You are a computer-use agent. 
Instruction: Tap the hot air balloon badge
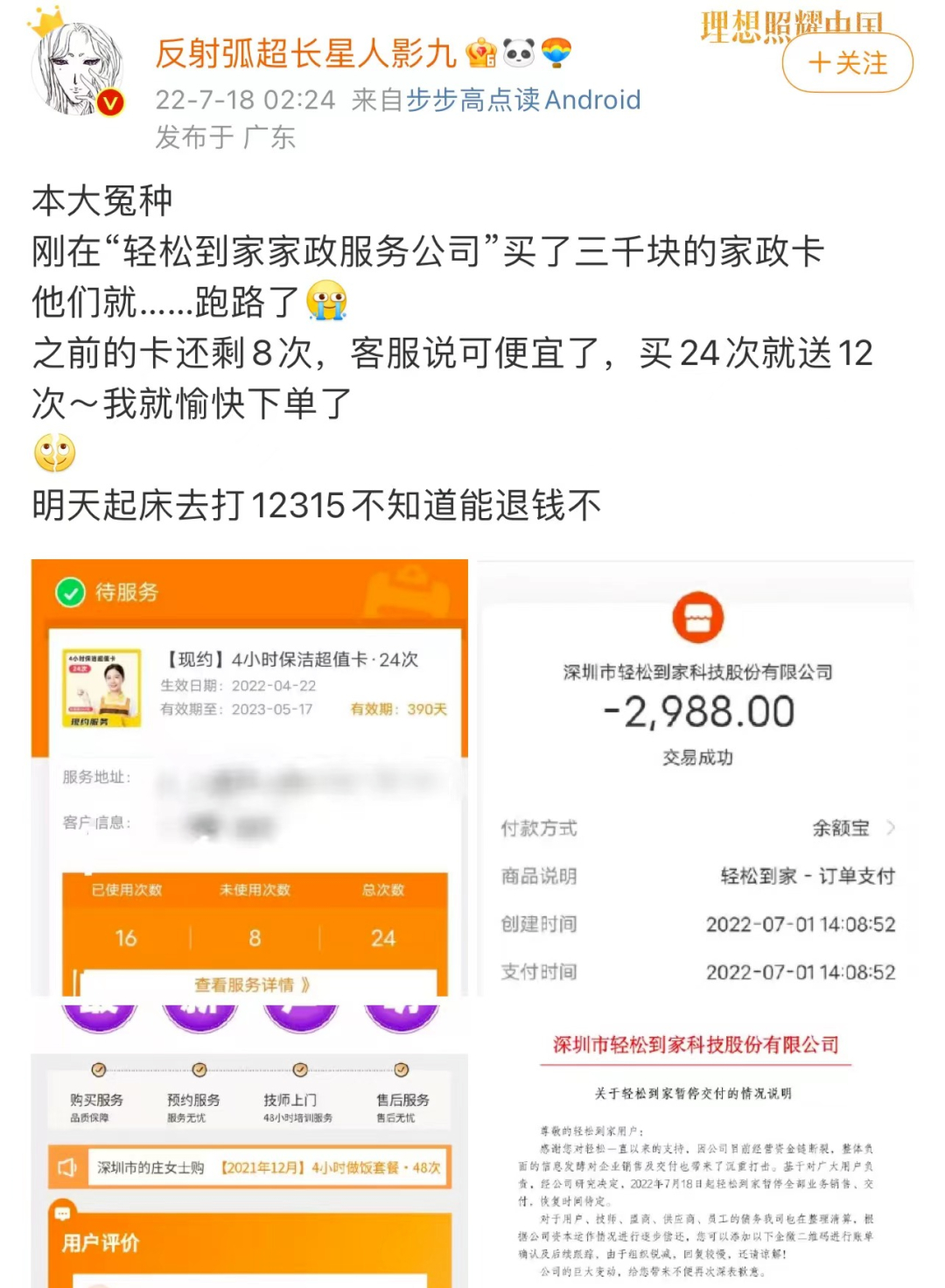click(556, 54)
